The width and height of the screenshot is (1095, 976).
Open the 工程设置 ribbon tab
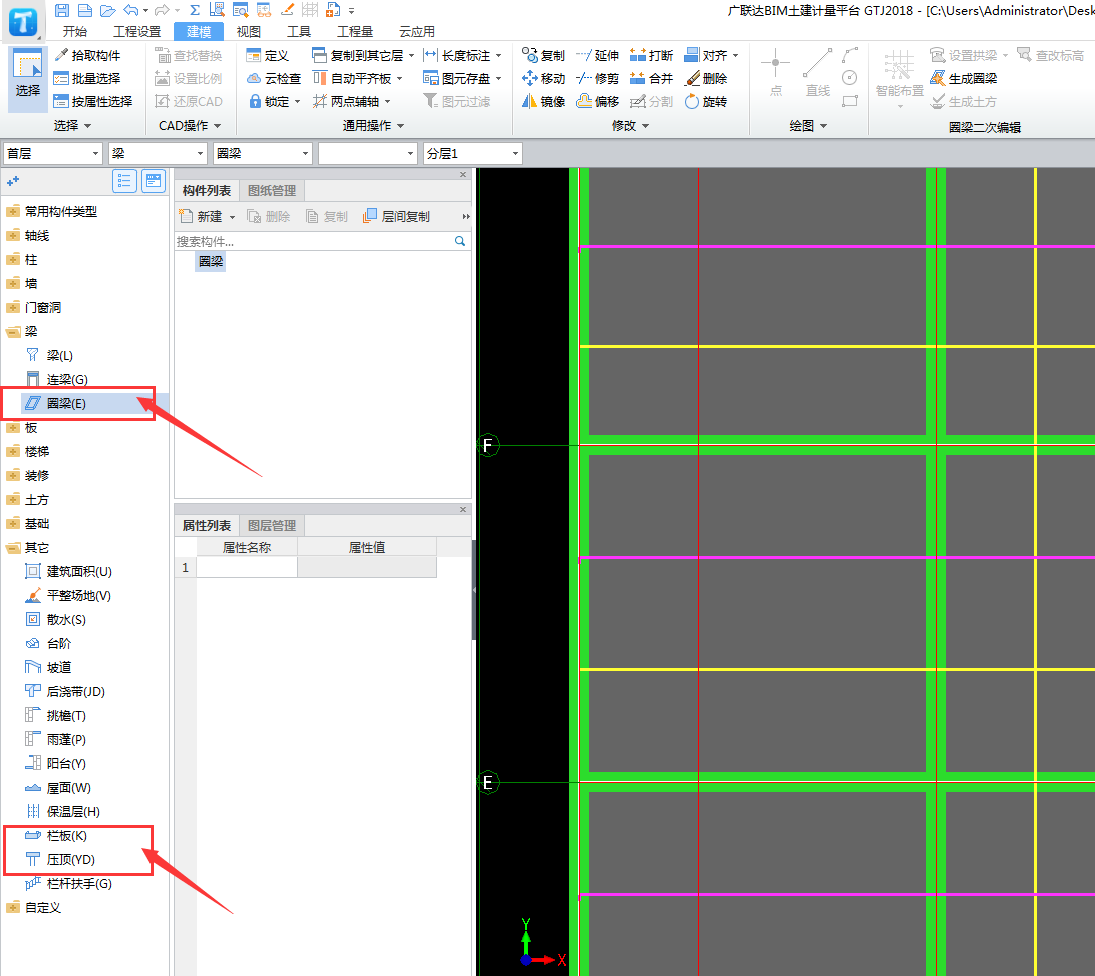click(x=137, y=31)
